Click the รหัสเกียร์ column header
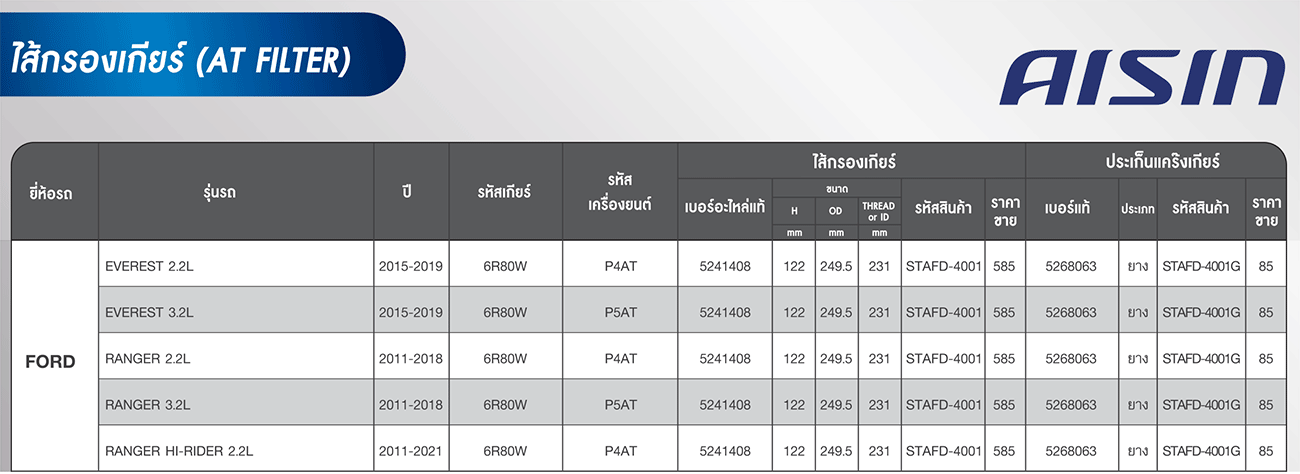Image resolution: width=1300 pixels, height=474 pixels. click(505, 190)
